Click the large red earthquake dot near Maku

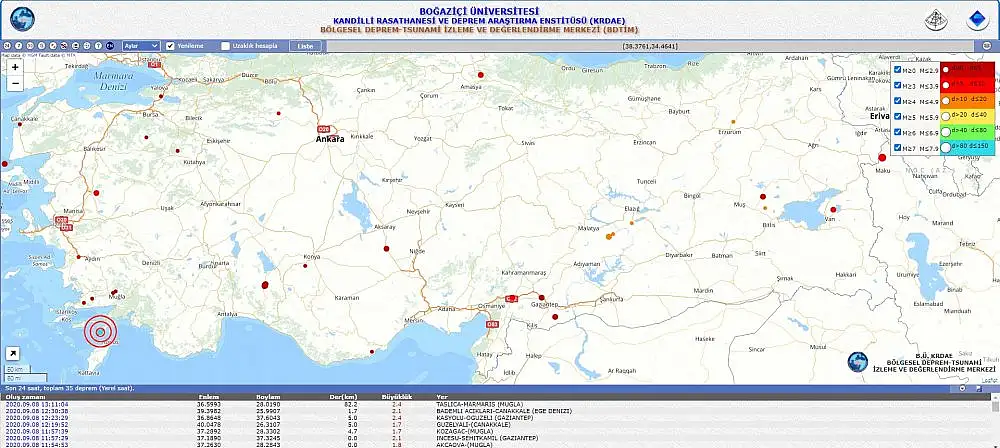[883, 158]
